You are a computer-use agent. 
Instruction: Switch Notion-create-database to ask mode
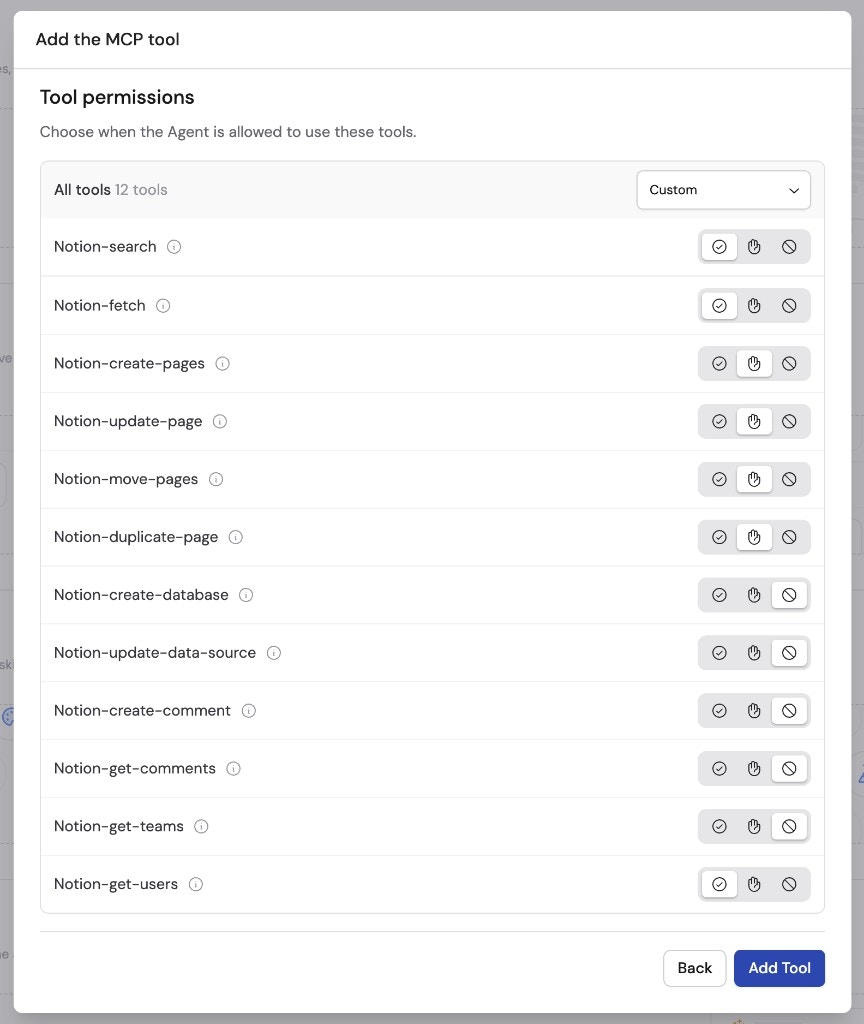(754, 594)
